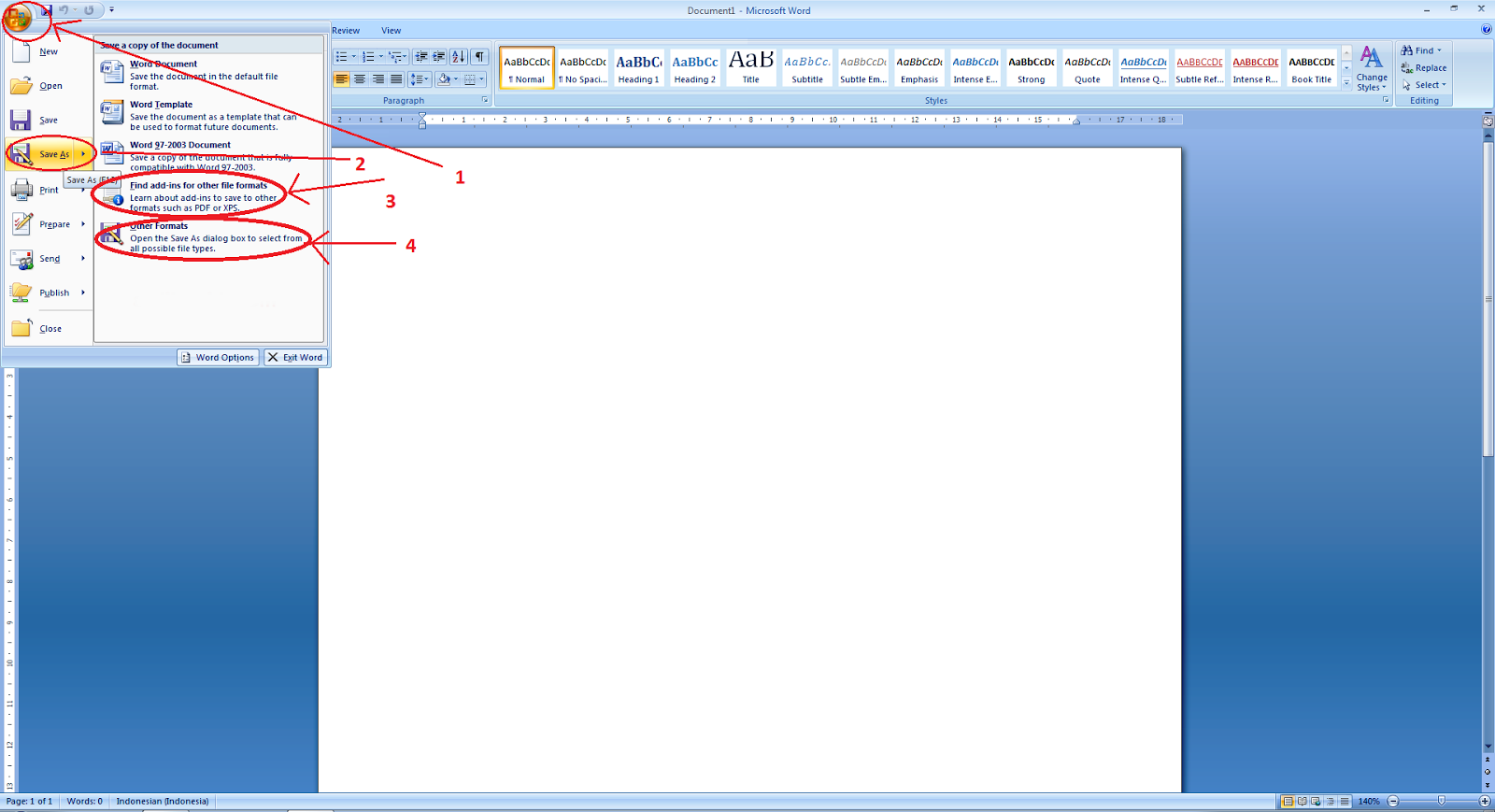
Task: Switch to Print Layout view
Action: (1288, 801)
